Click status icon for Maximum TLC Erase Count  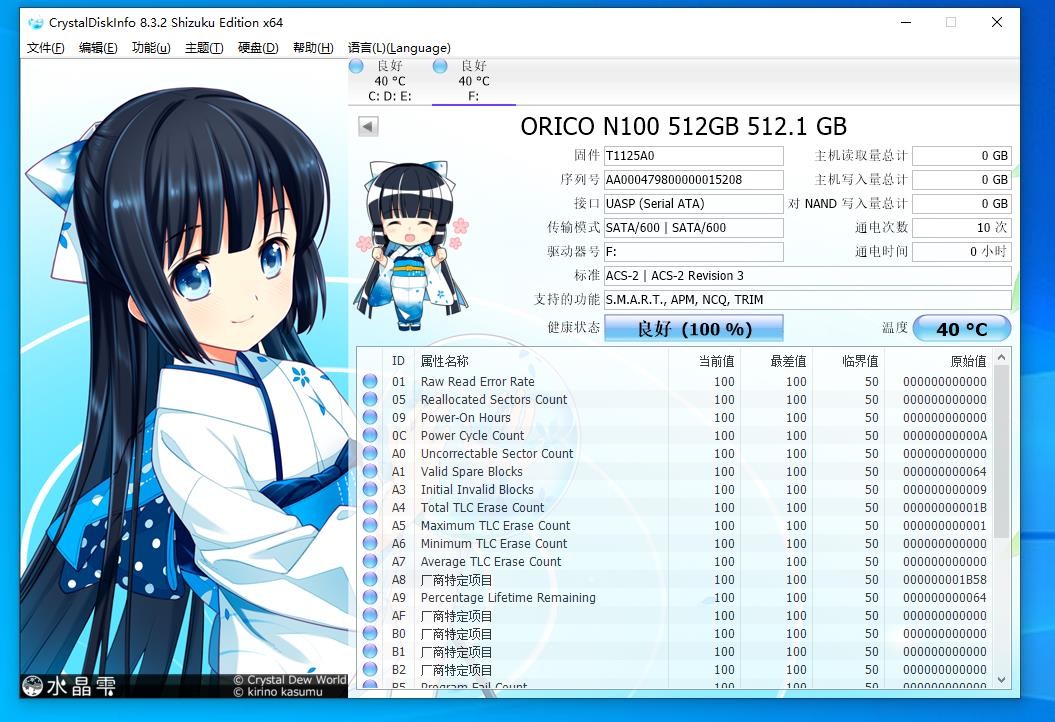[370, 525]
